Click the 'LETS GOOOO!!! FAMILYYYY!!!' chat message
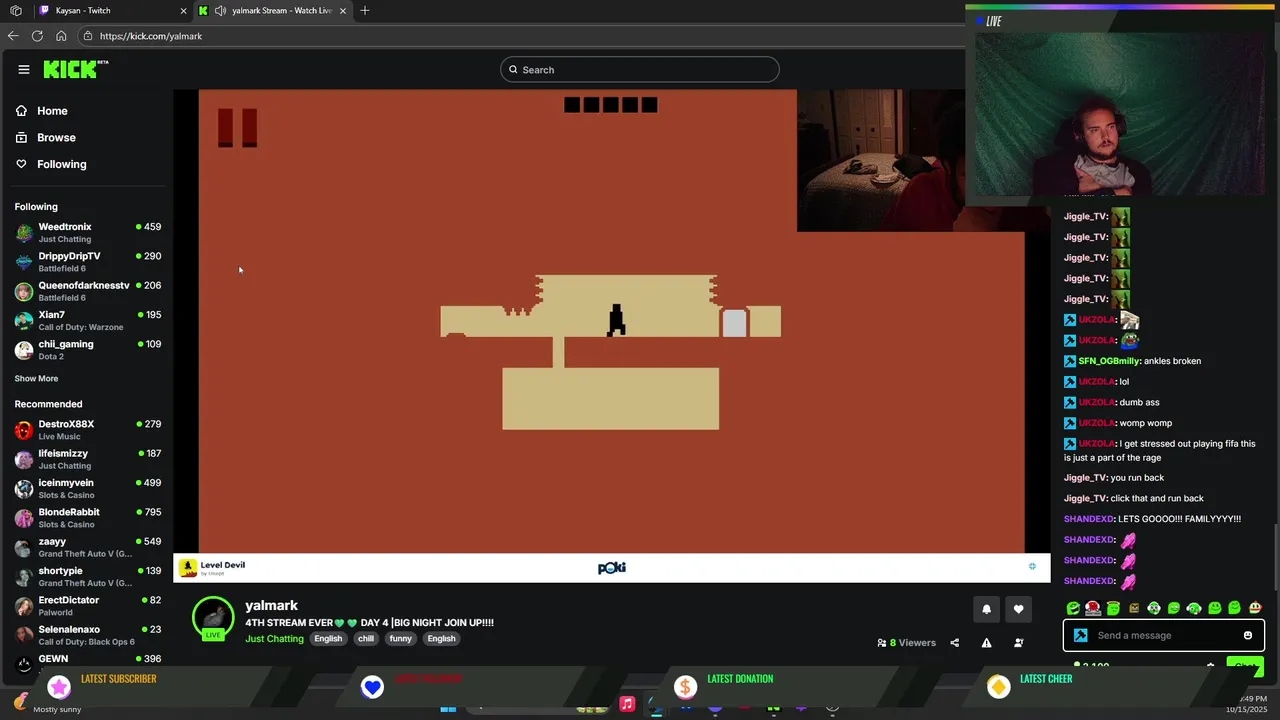The image size is (1280, 720). [x=1179, y=519]
